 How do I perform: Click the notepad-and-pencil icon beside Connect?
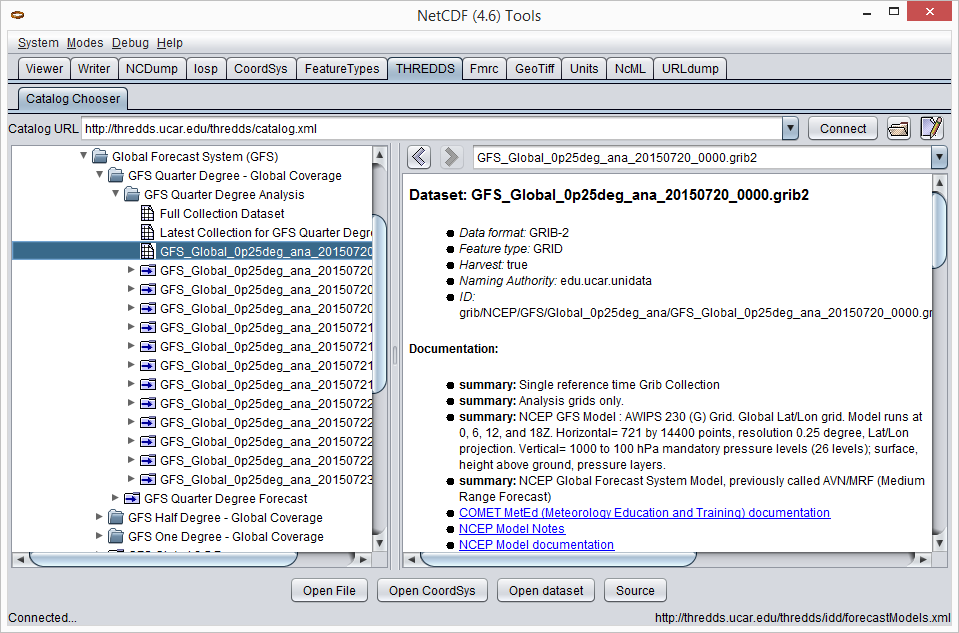click(931, 128)
